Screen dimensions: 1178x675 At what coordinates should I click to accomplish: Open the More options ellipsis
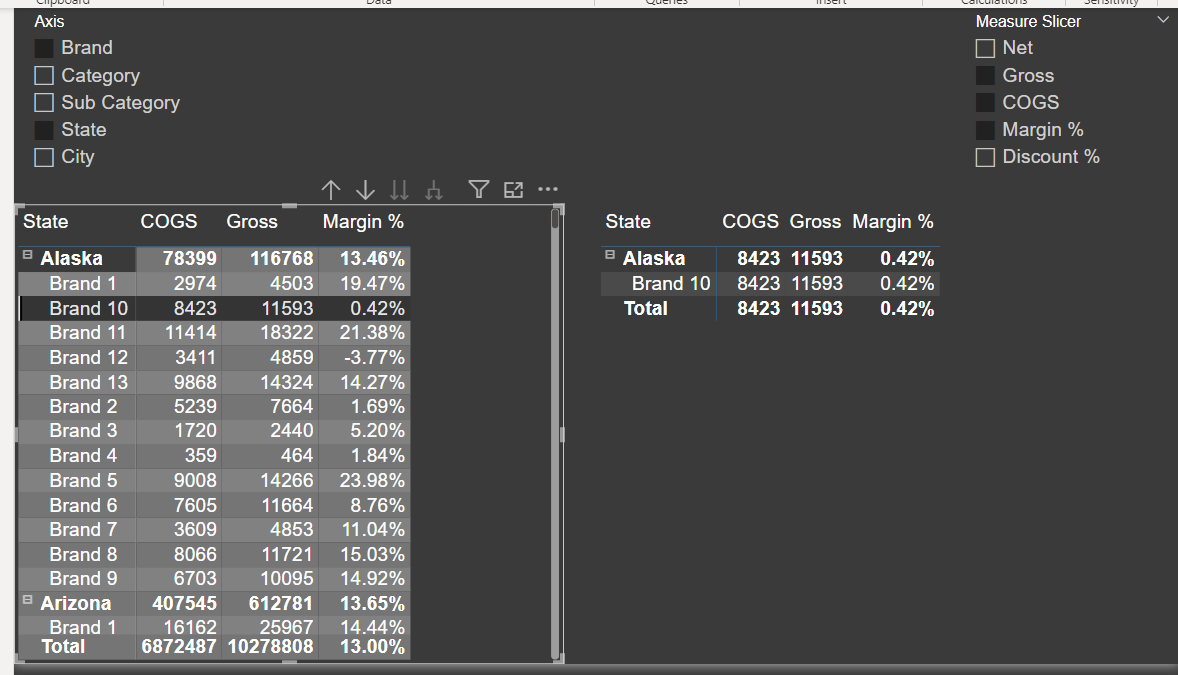point(548,189)
